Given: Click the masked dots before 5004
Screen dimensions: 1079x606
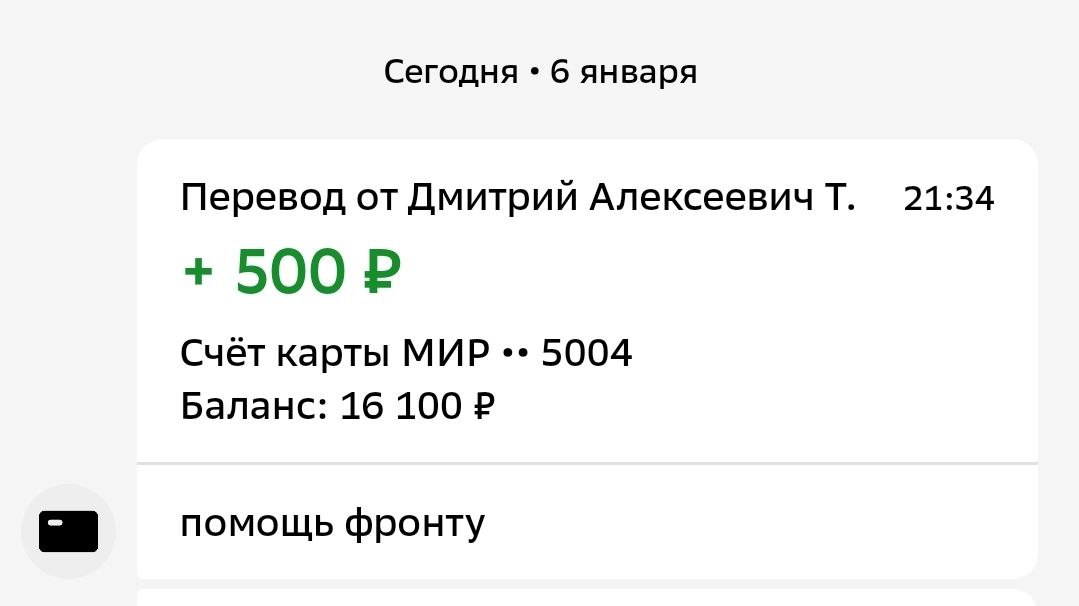Looking at the screenshot, I should coord(515,354).
